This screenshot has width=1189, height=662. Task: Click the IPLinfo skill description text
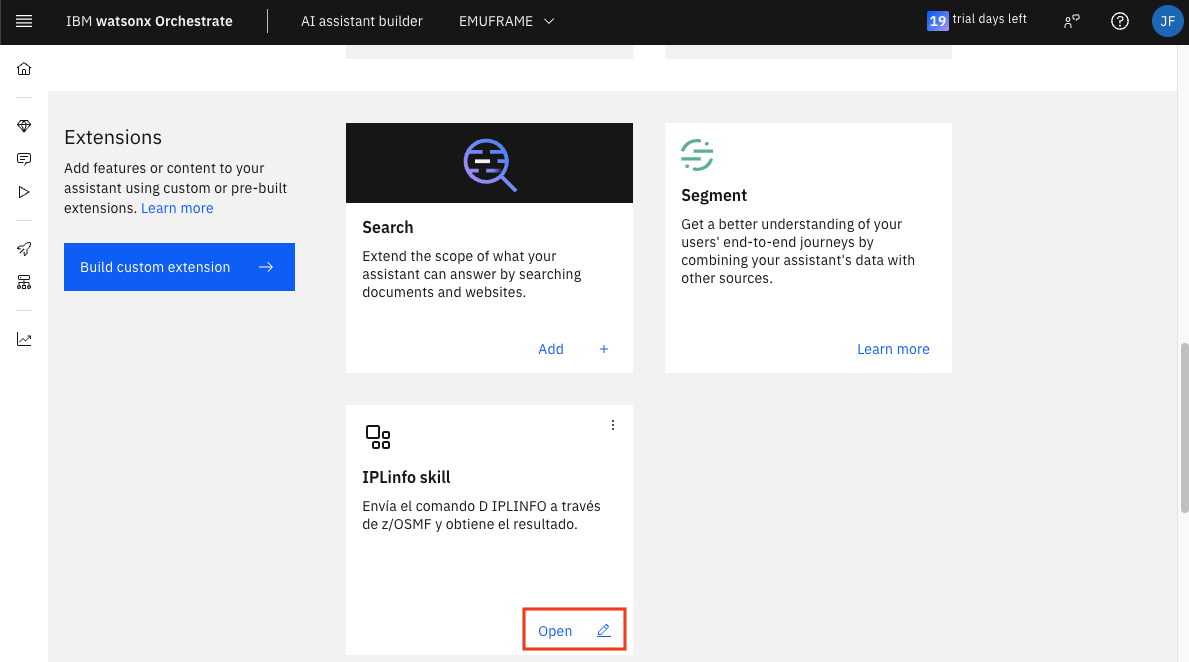tap(482, 516)
